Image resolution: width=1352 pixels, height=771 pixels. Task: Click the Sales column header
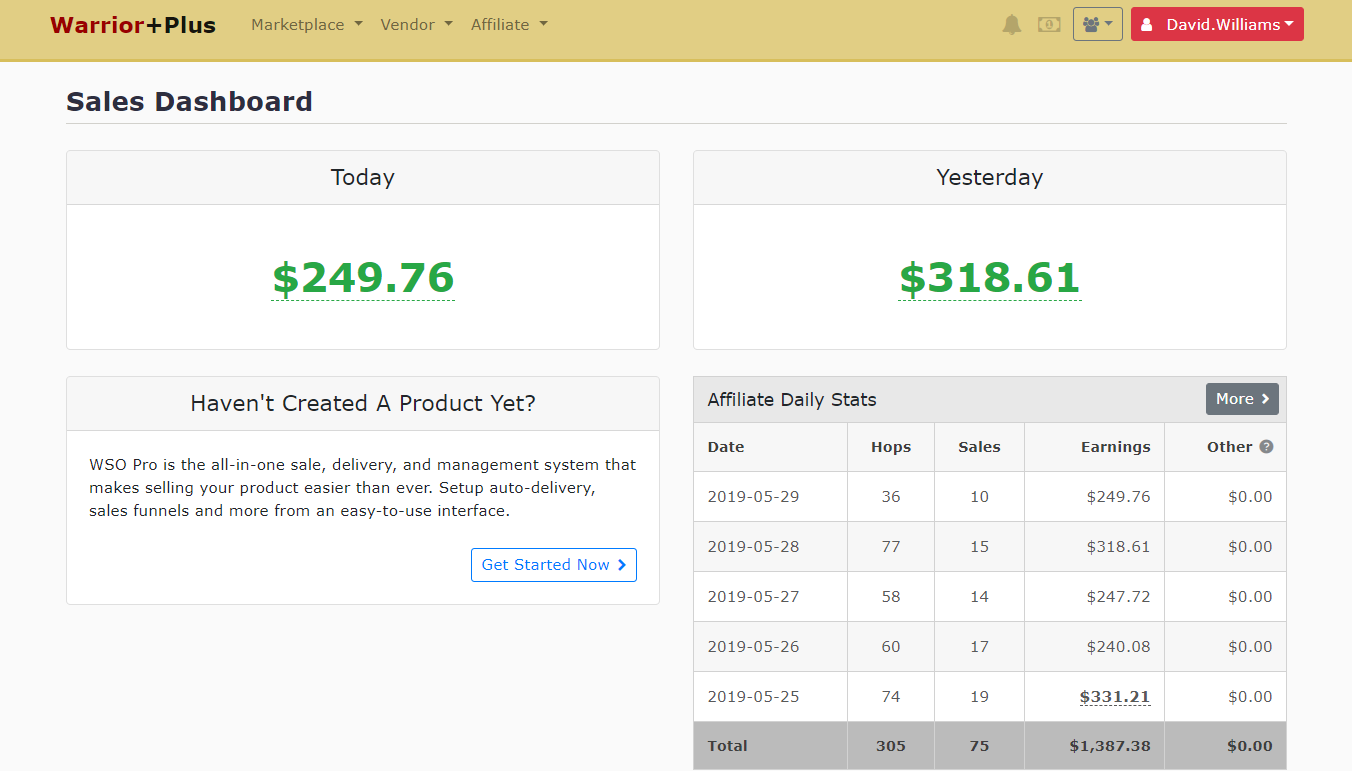[x=978, y=447]
